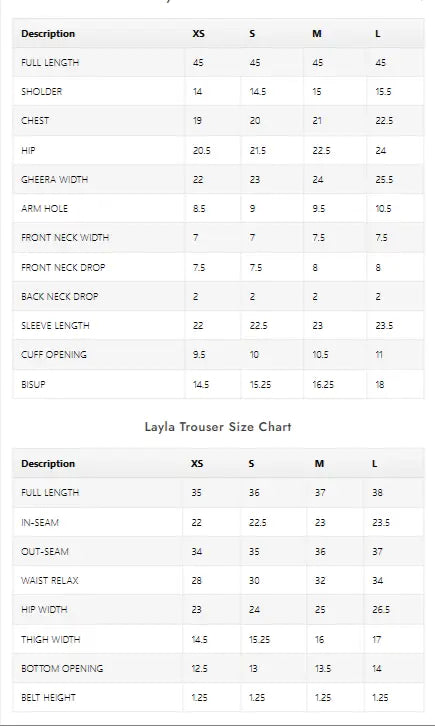Select the WAIST RELAX row label

[x=50, y=580]
